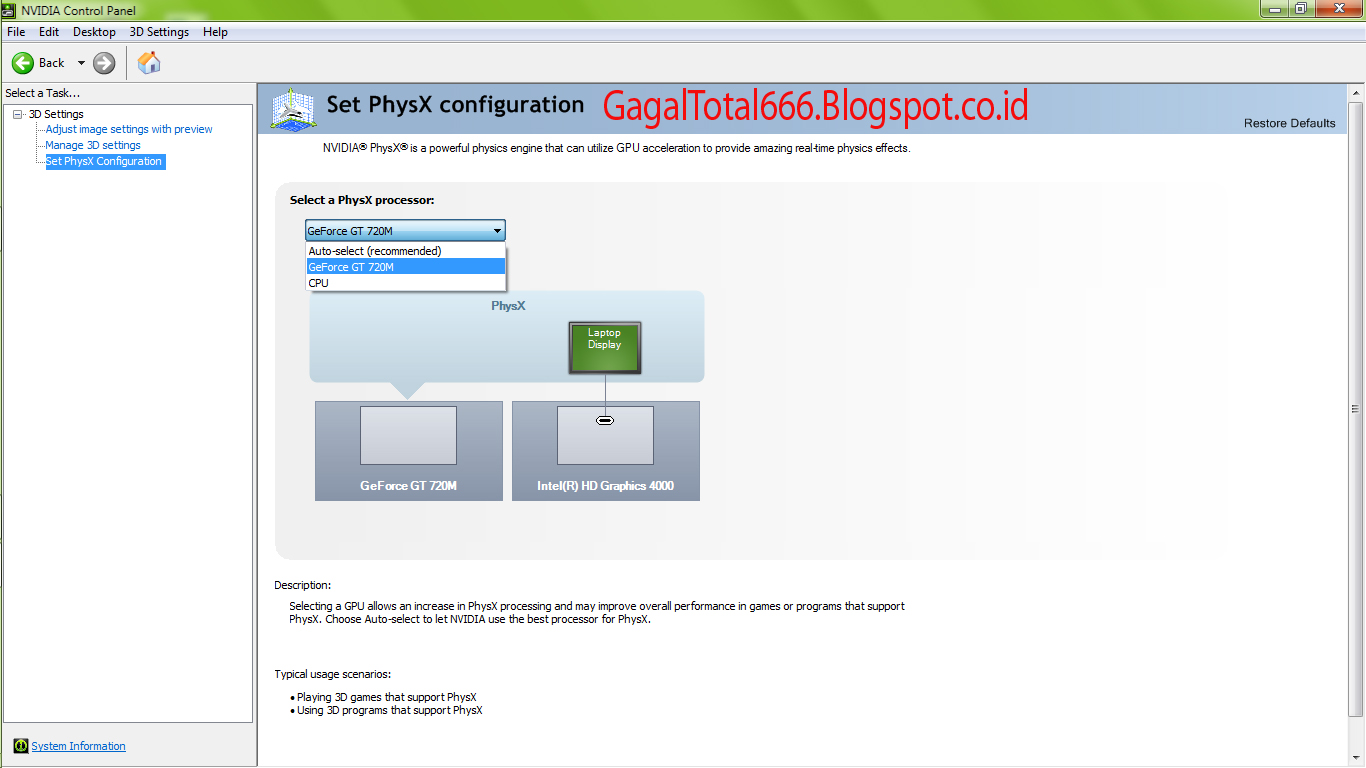
Task: Select the Intel(R) HD Graphics 4000 box
Action: (x=605, y=451)
